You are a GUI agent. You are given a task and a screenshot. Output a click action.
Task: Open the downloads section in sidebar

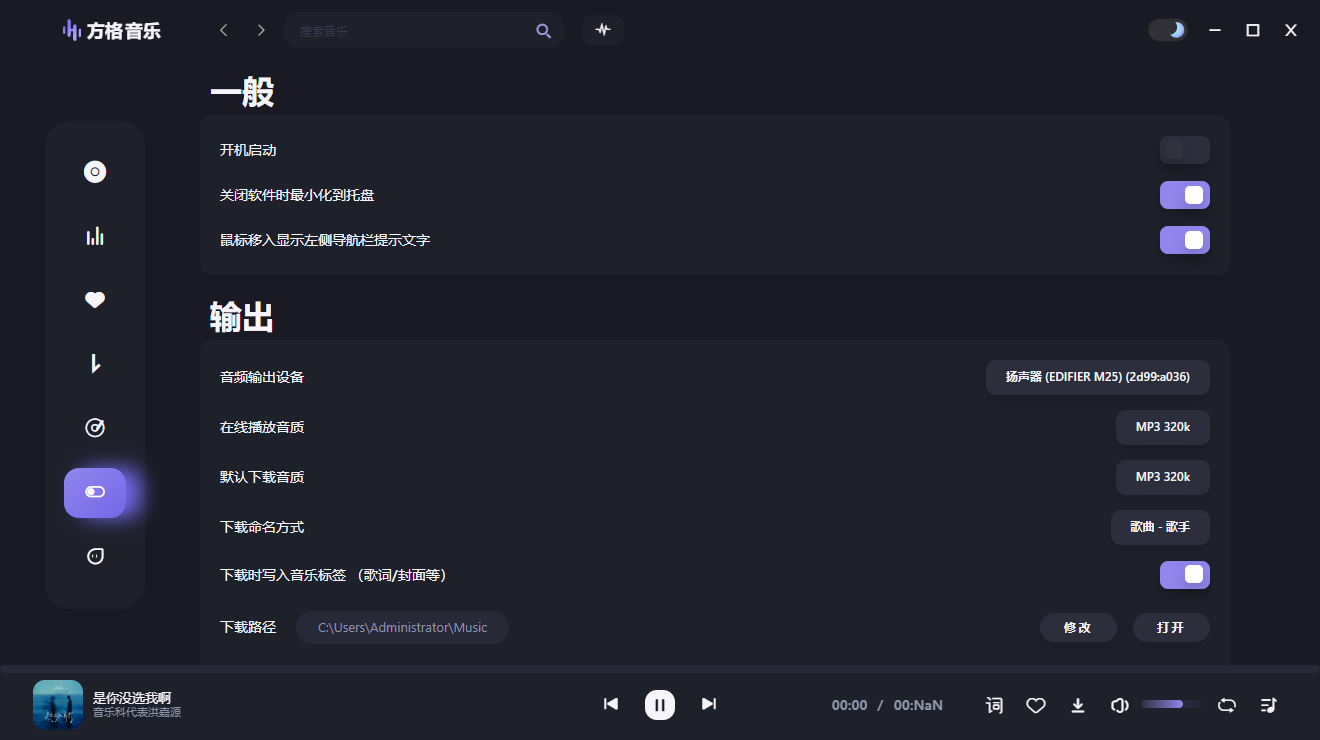coord(95,363)
